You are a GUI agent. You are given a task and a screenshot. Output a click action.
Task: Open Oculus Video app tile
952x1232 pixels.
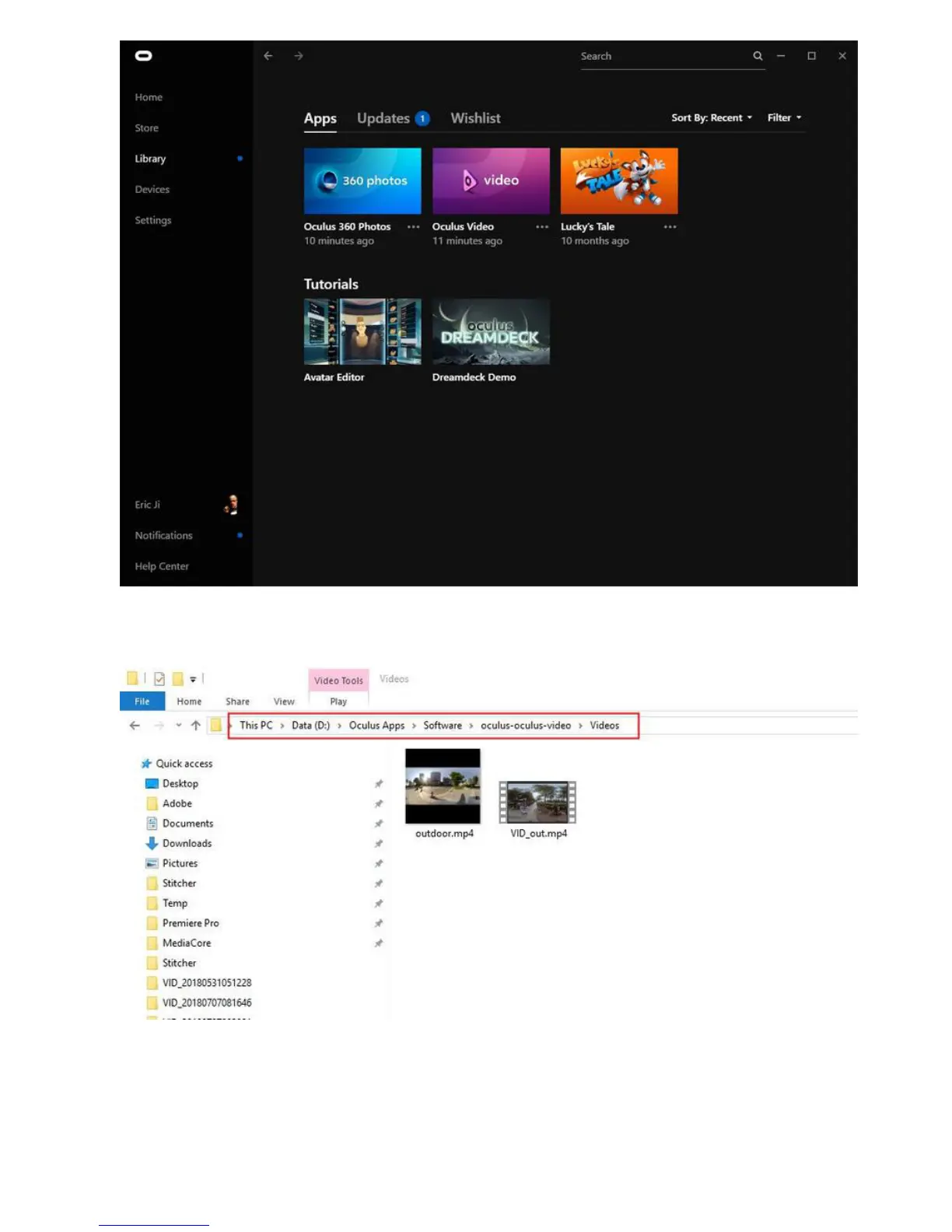(x=491, y=181)
